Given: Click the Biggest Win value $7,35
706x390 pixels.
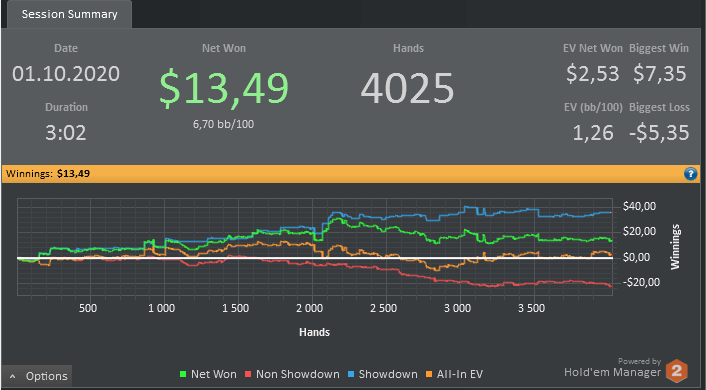Looking at the screenshot, I should coord(660,74).
